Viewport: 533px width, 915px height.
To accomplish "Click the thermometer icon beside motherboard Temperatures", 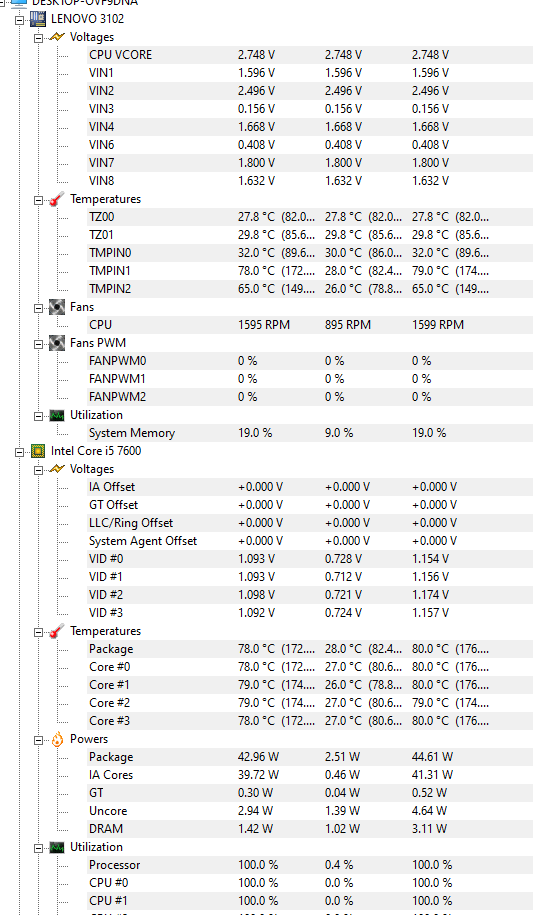I will 57,199.
